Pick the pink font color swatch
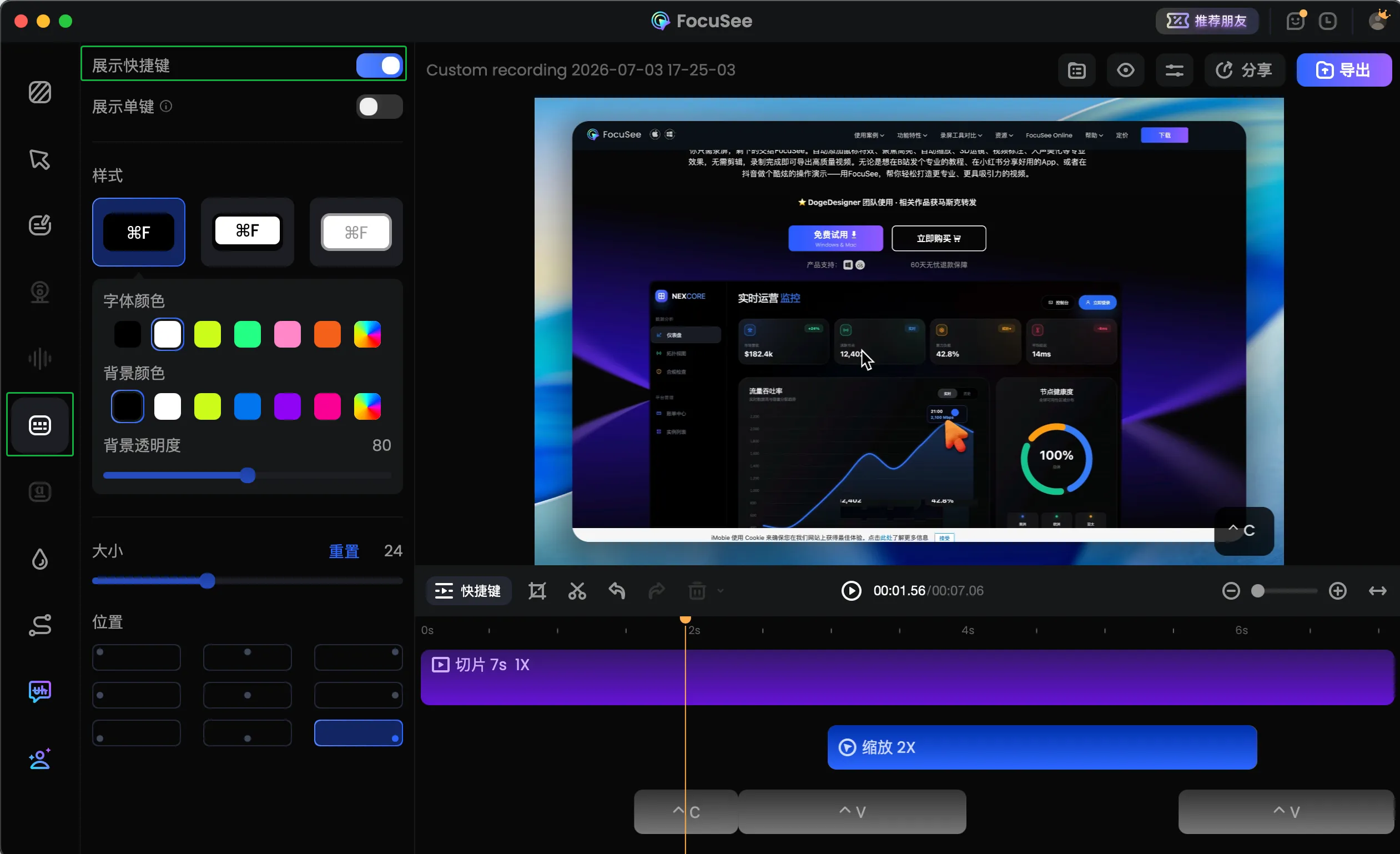The height and width of the screenshot is (854, 1400). 287,334
